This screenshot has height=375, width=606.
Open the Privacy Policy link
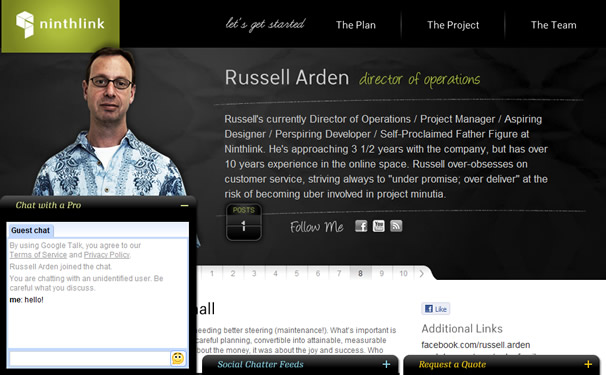[x=107, y=255]
